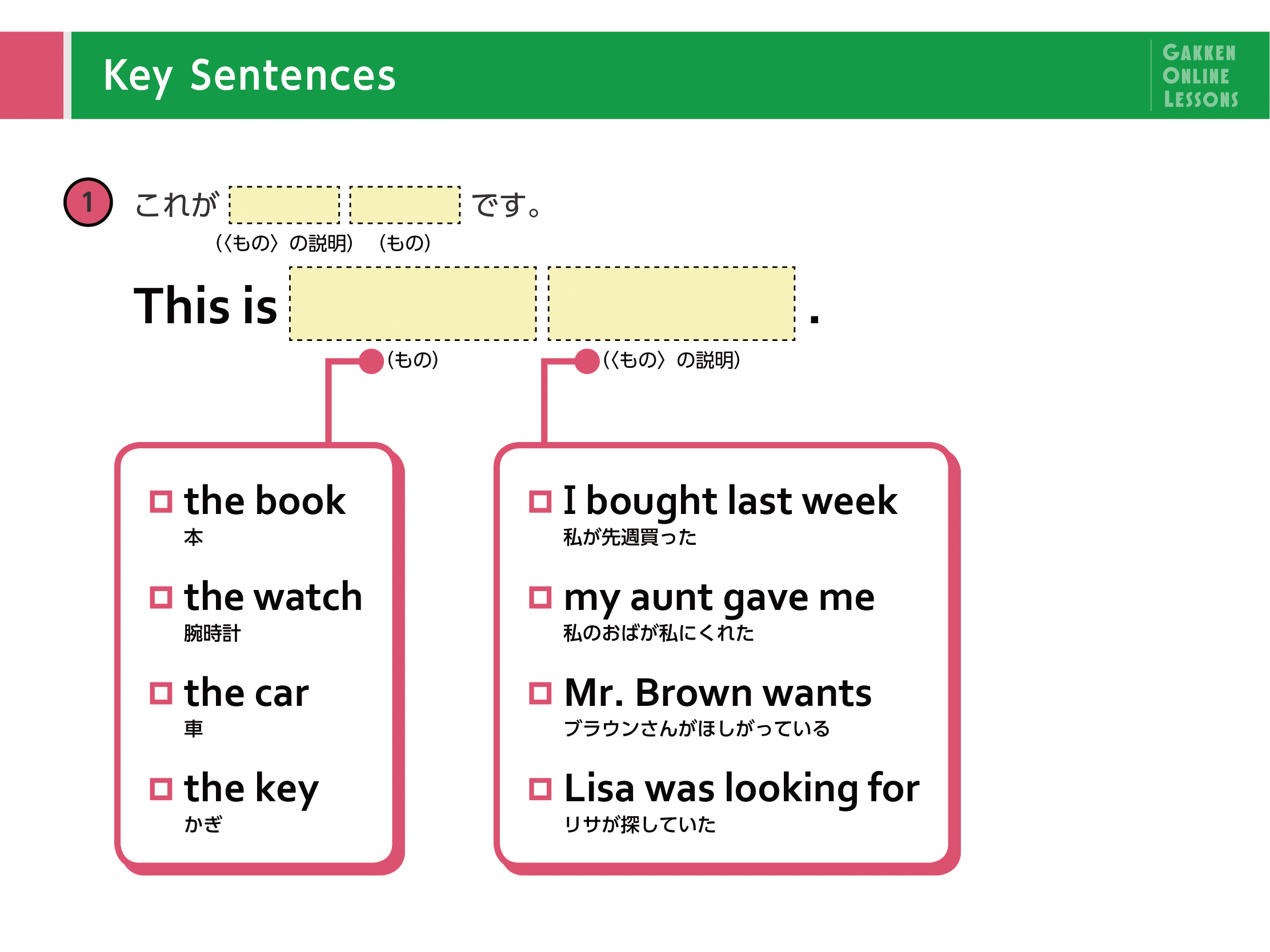Click the 'Key Sentences' header title

point(250,75)
